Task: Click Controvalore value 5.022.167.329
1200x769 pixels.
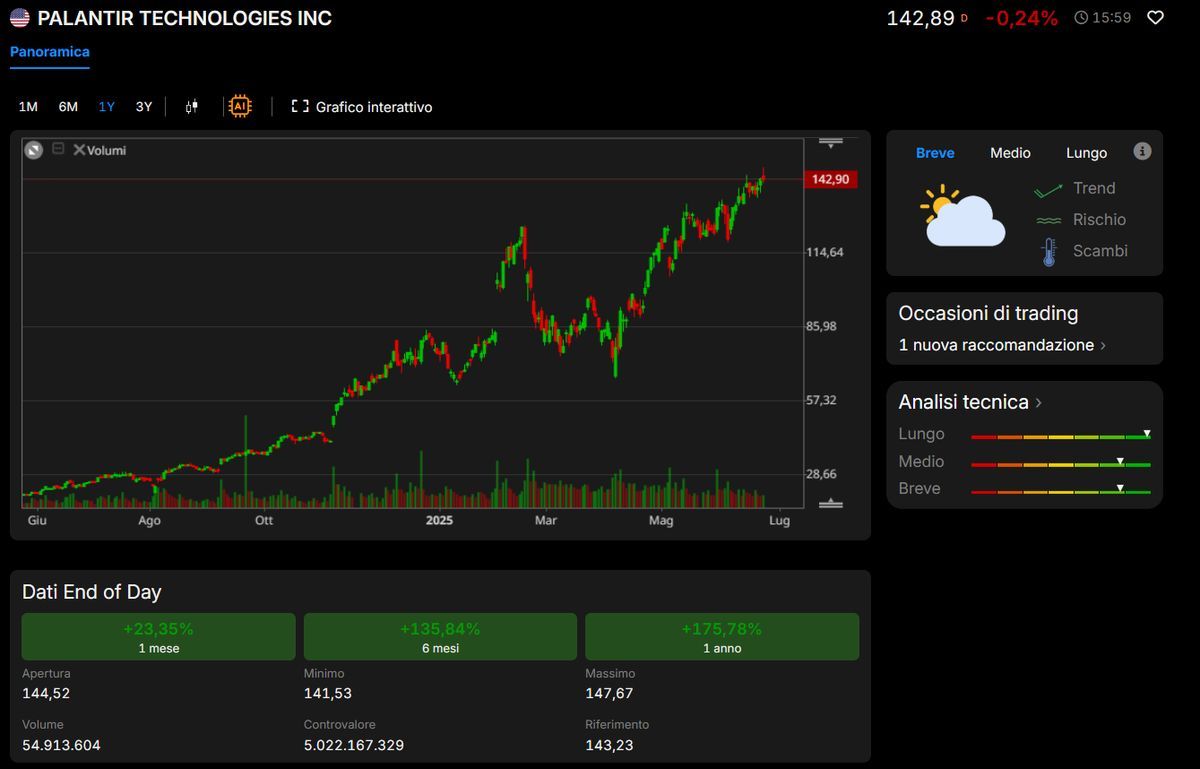Action: pos(354,745)
